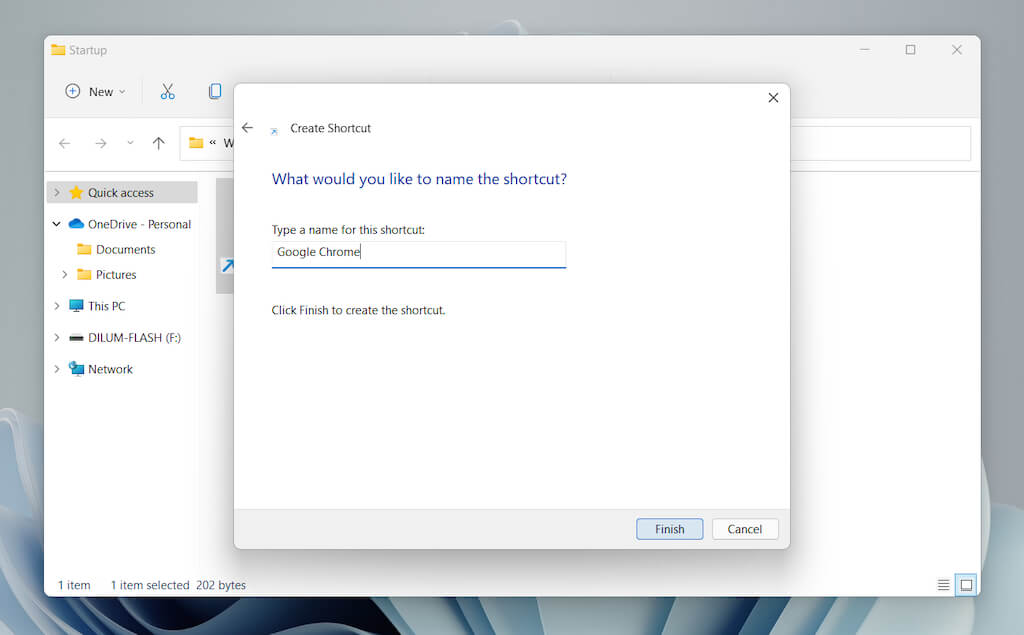Click the Cut scissors icon
Viewport: 1024px width, 635px height.
(x=168, y=91)
